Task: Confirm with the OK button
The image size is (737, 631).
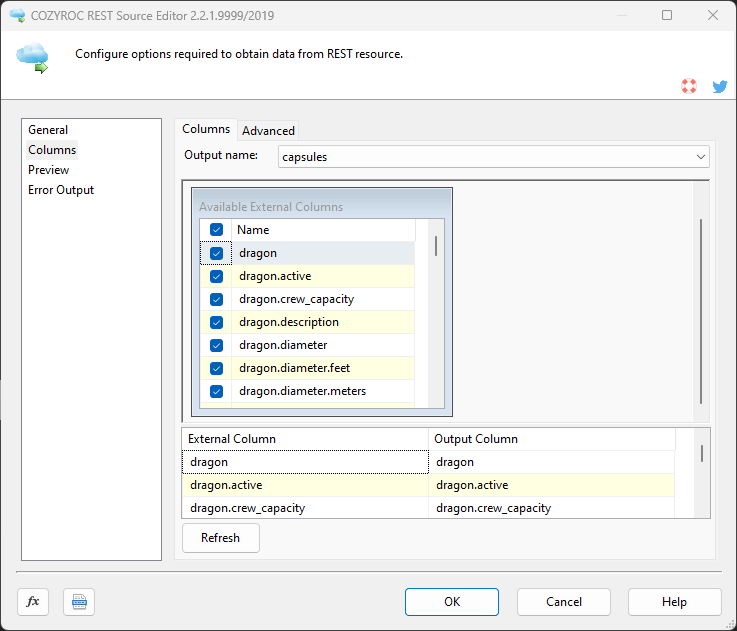Action: 452,601
